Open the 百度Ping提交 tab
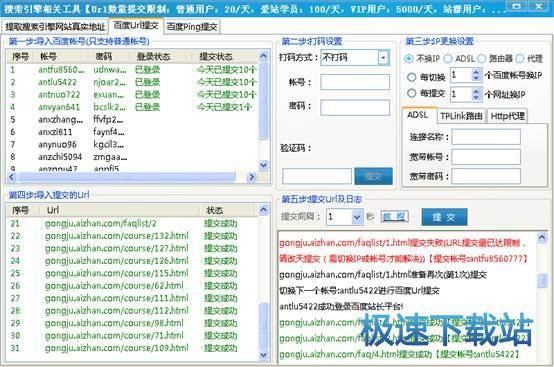This screenshot has height=367, width=554. click(192, 27)
